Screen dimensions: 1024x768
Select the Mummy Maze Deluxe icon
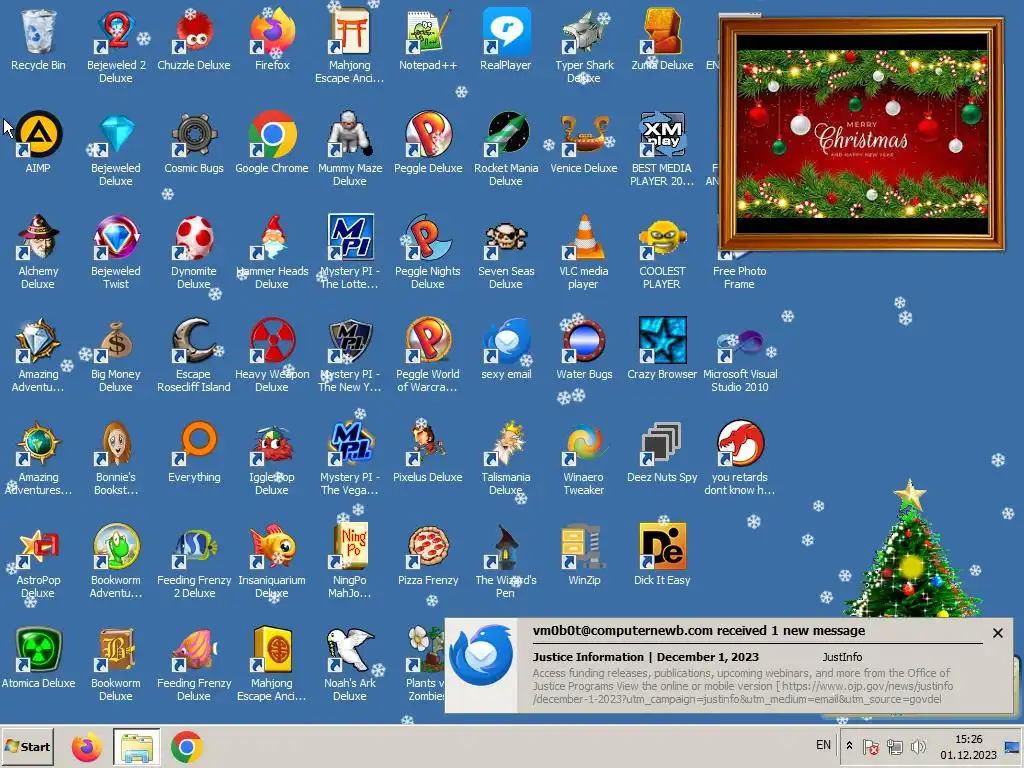tap(350, 148)
